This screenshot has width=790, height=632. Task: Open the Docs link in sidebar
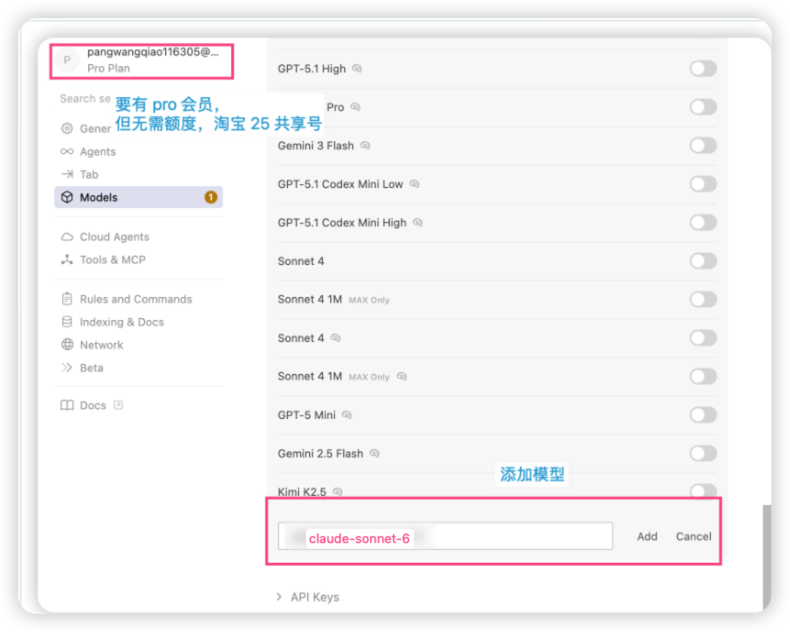pos(92,405)
